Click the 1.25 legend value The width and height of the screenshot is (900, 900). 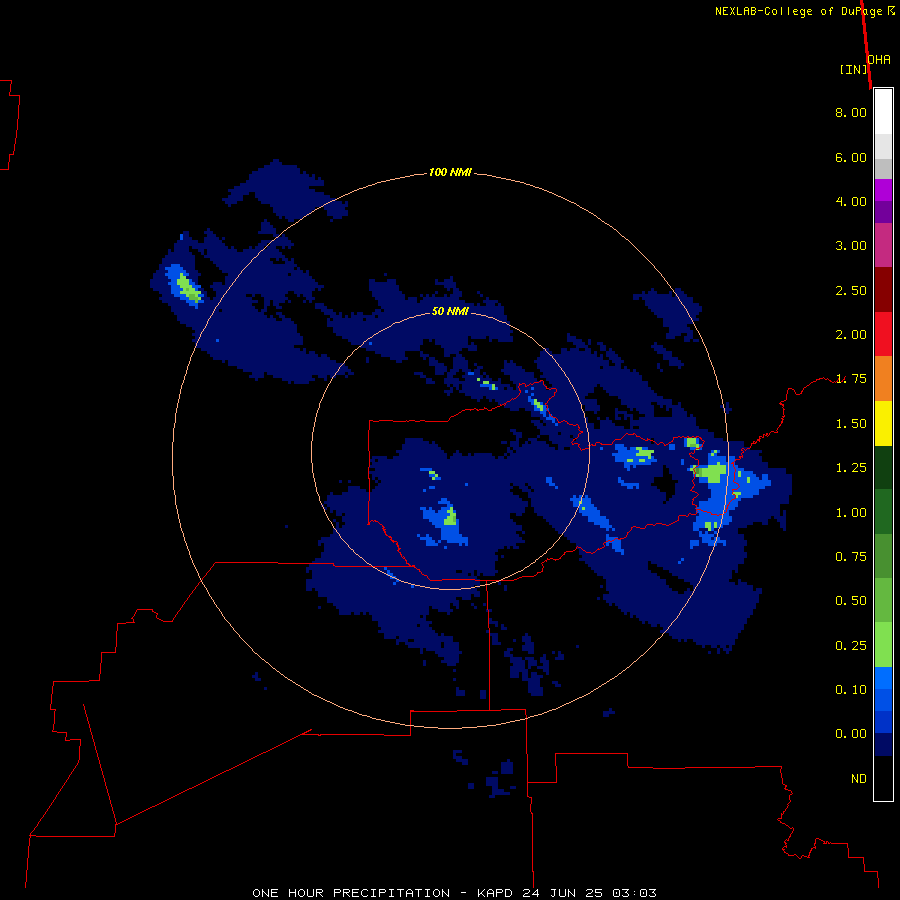[x=851, y=468]
